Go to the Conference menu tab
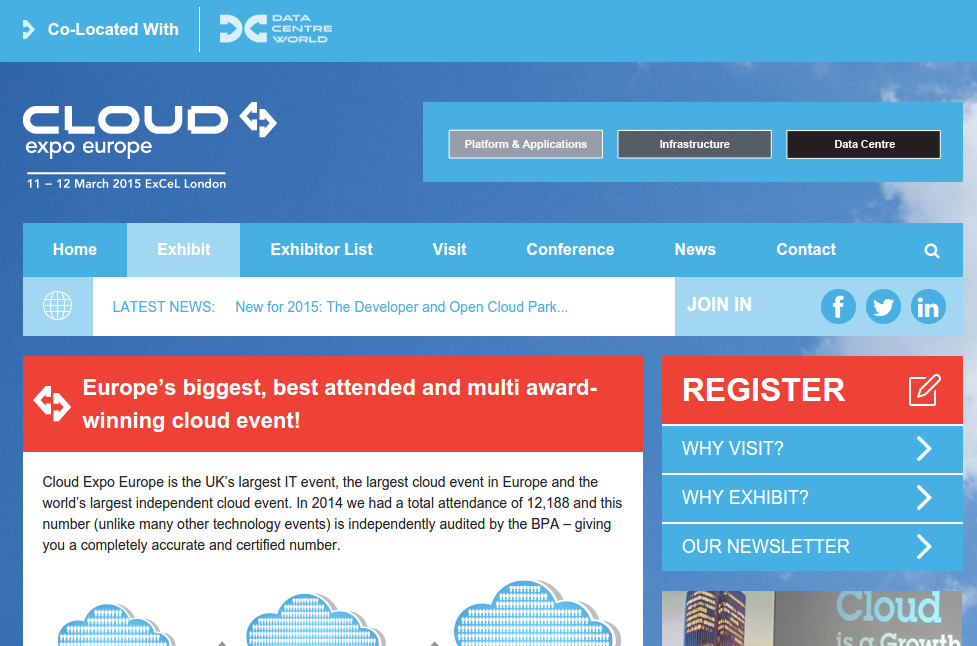The image size is (977, 646). (x=570, y=250)
